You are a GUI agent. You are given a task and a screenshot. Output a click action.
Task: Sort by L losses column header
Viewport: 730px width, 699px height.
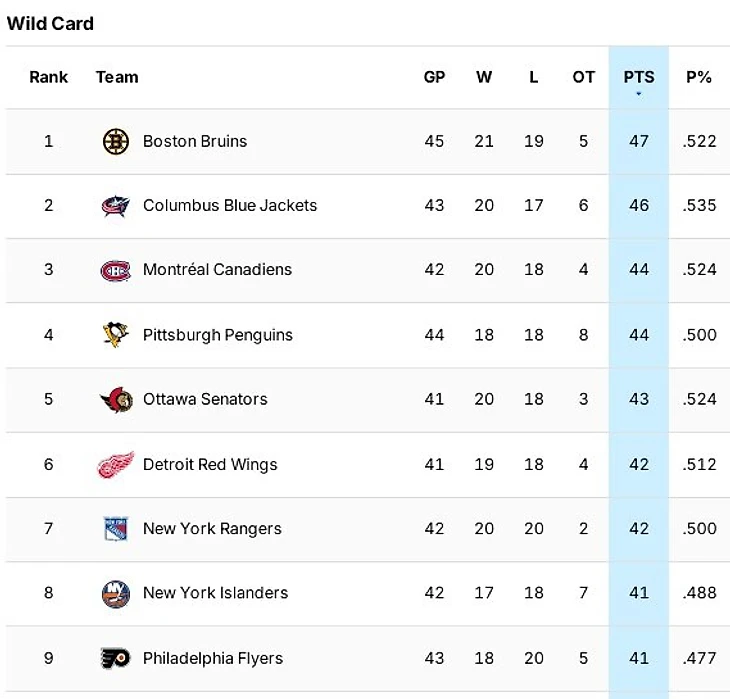(534, 77)
